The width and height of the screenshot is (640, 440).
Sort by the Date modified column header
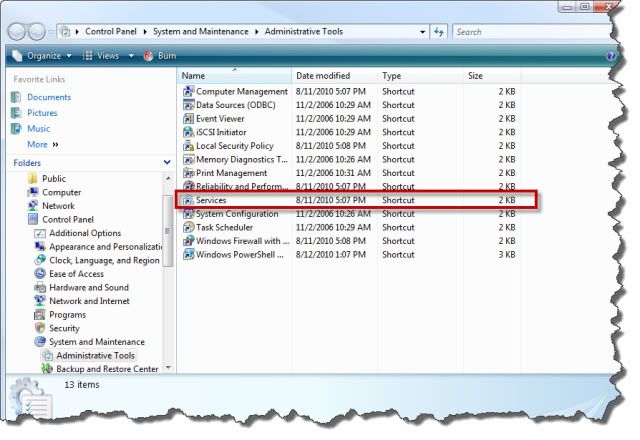point(334,76)
